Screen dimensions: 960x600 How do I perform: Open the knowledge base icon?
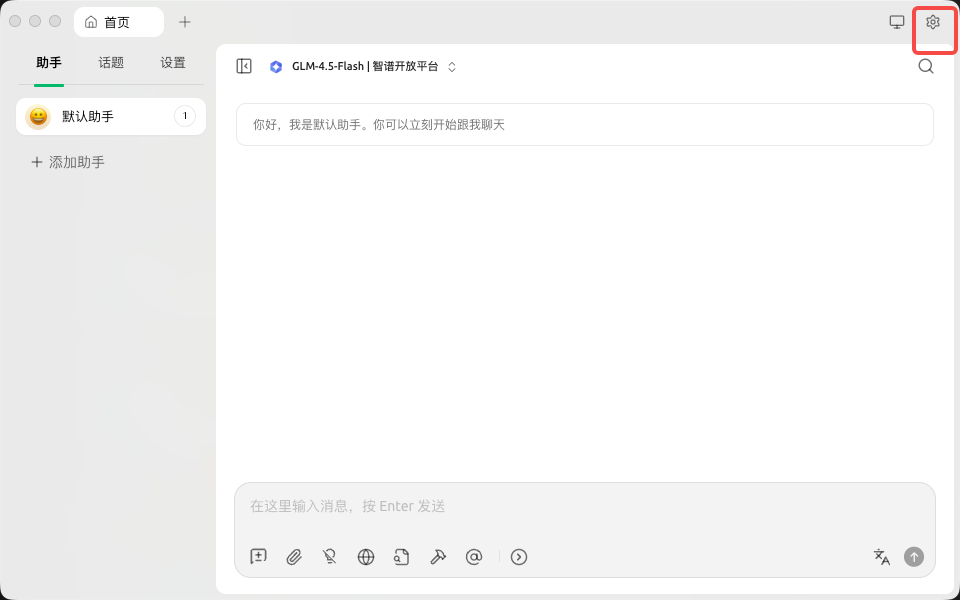coord(402,557)
